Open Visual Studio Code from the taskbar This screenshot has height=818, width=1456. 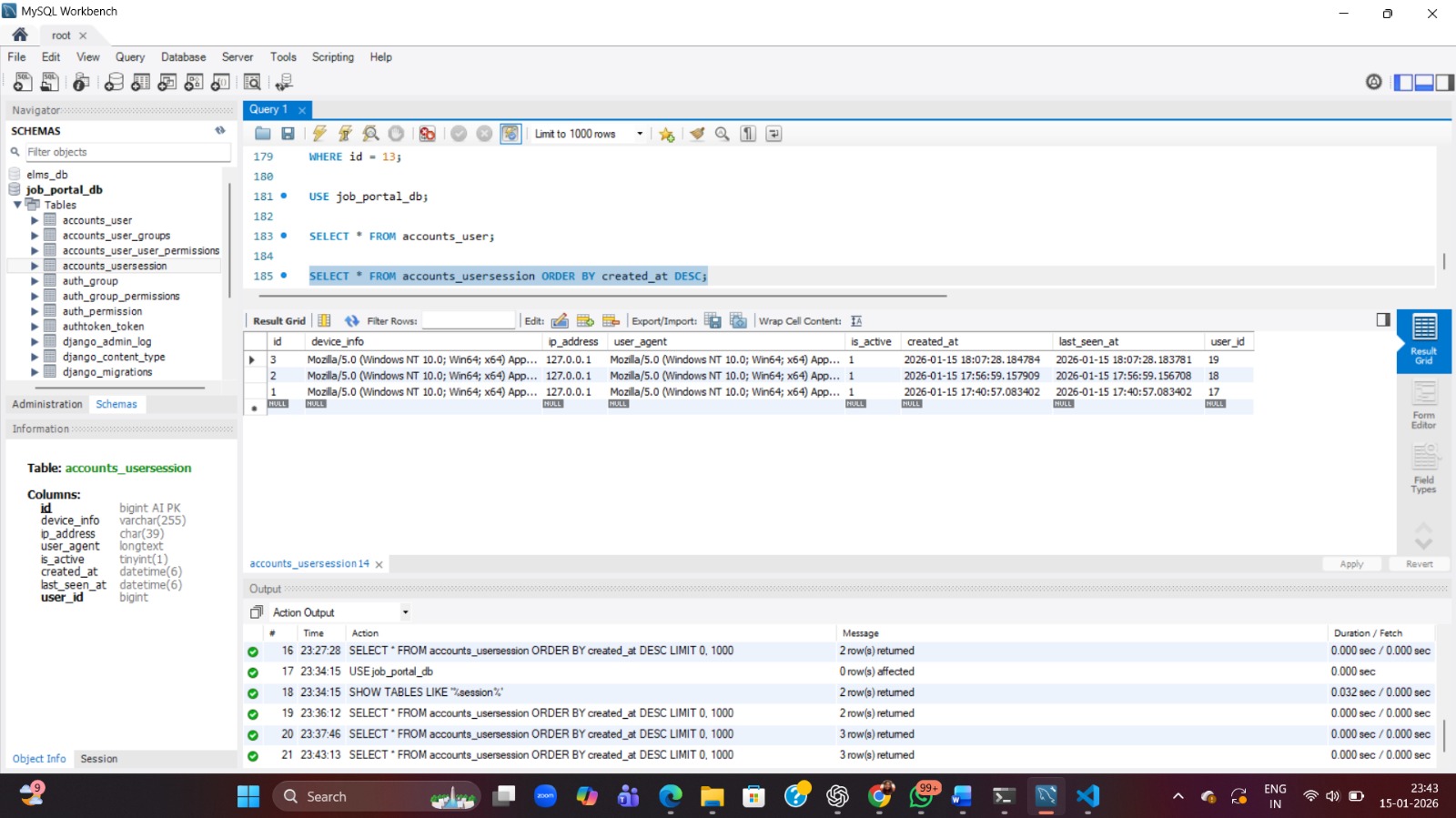(x=1087, y=796)
